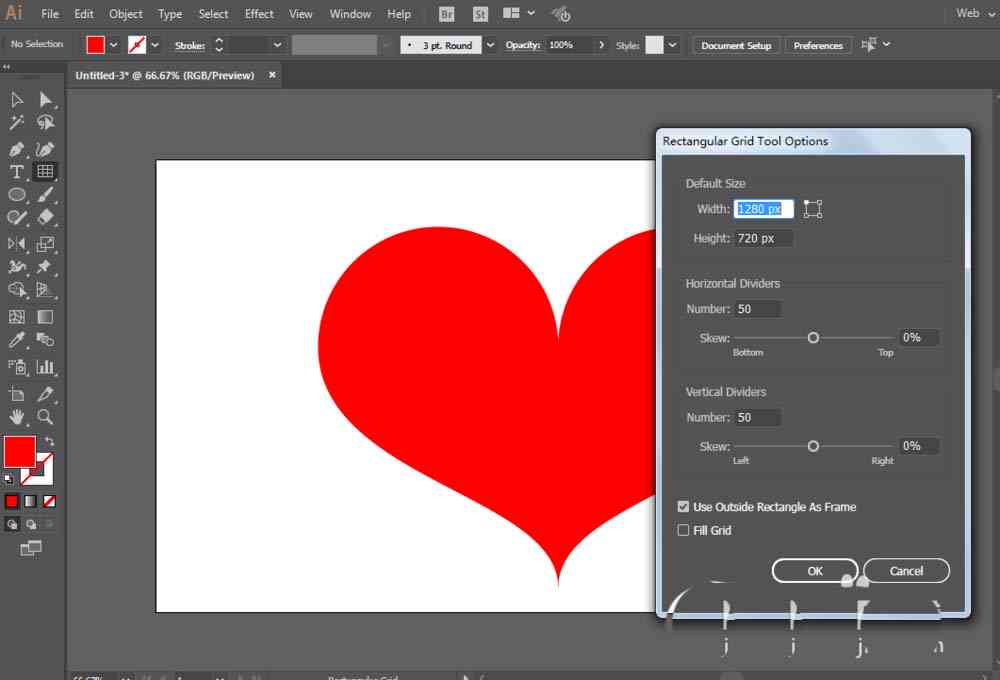Enable the Fill Grid checkbox

pos(683,530)
